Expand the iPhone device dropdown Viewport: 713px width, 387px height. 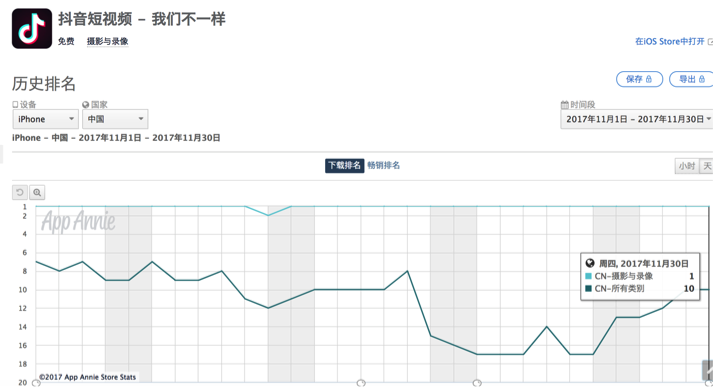coord(45,119)
